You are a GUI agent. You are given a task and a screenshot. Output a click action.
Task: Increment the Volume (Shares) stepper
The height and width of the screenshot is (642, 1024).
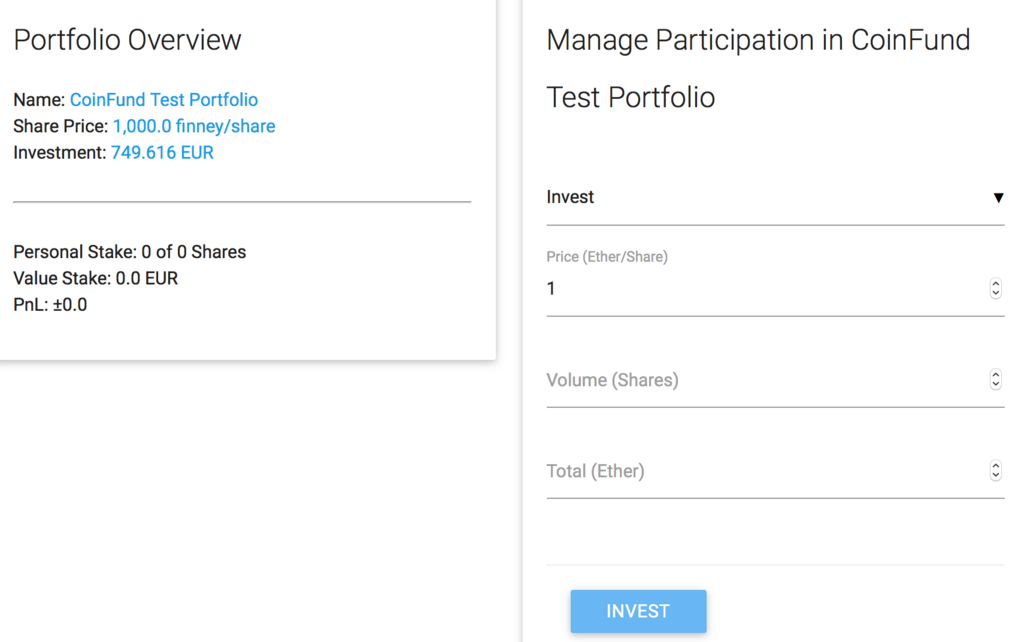[995, 375]
